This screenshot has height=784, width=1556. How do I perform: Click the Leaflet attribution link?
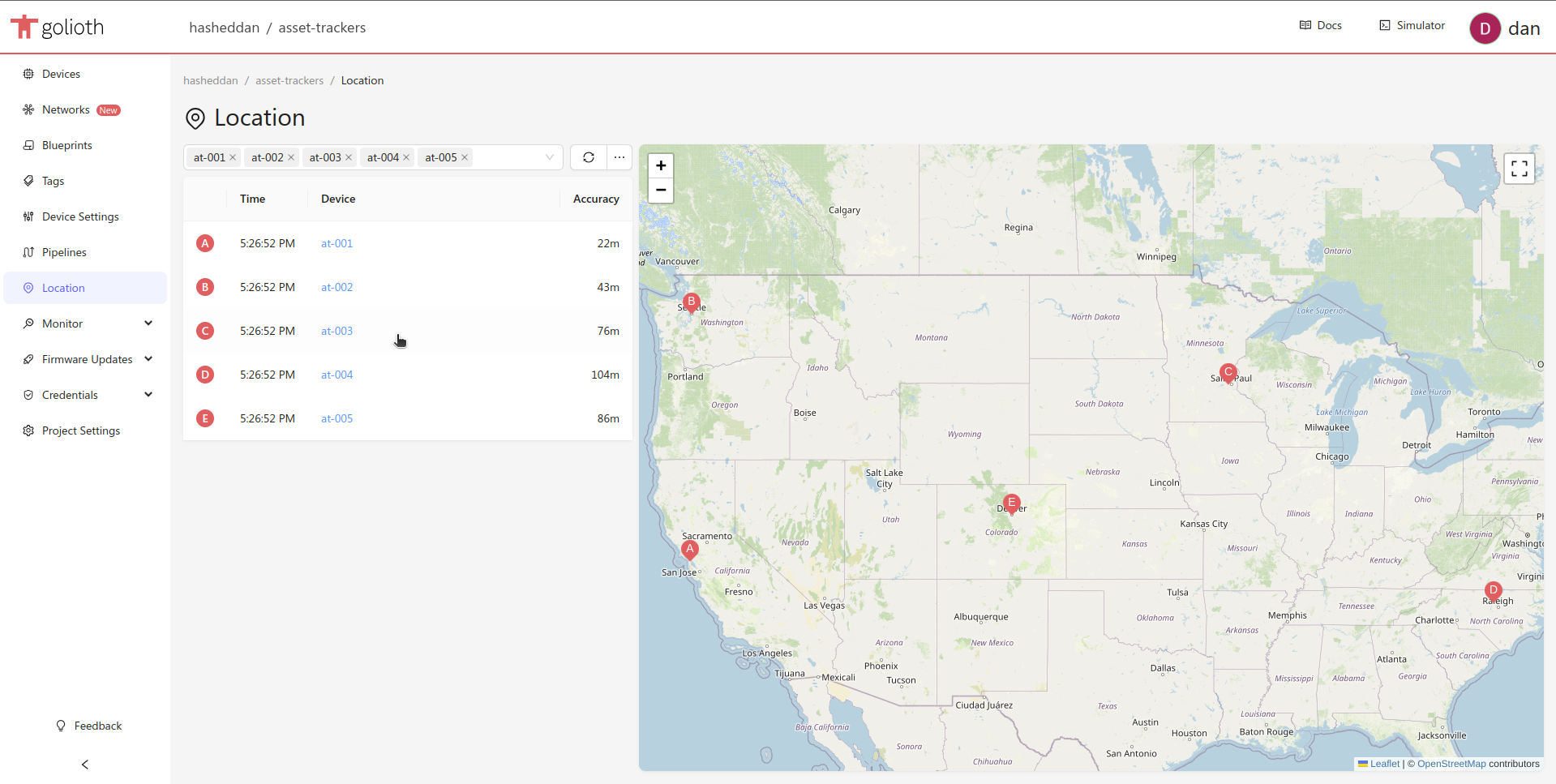coord(1378,764)
